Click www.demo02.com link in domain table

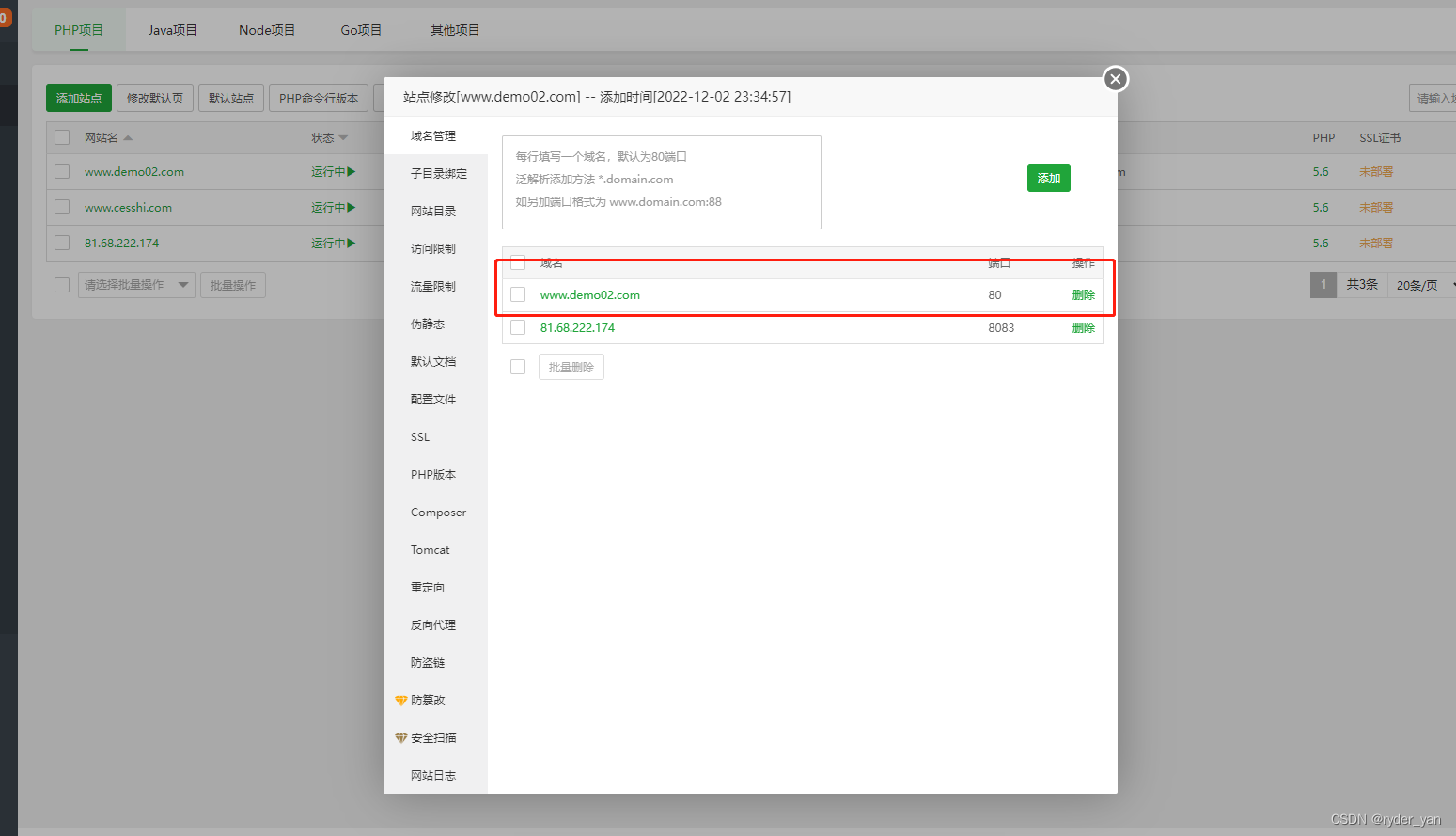click(590, 294)
